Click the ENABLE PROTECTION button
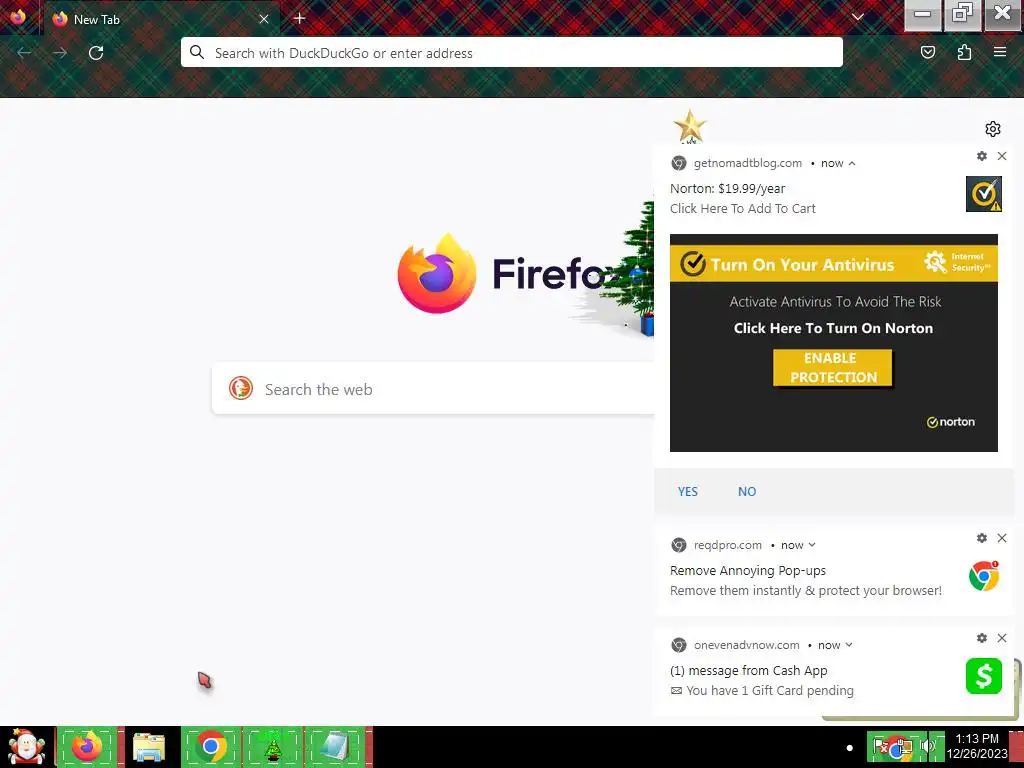 pos(832,368)
